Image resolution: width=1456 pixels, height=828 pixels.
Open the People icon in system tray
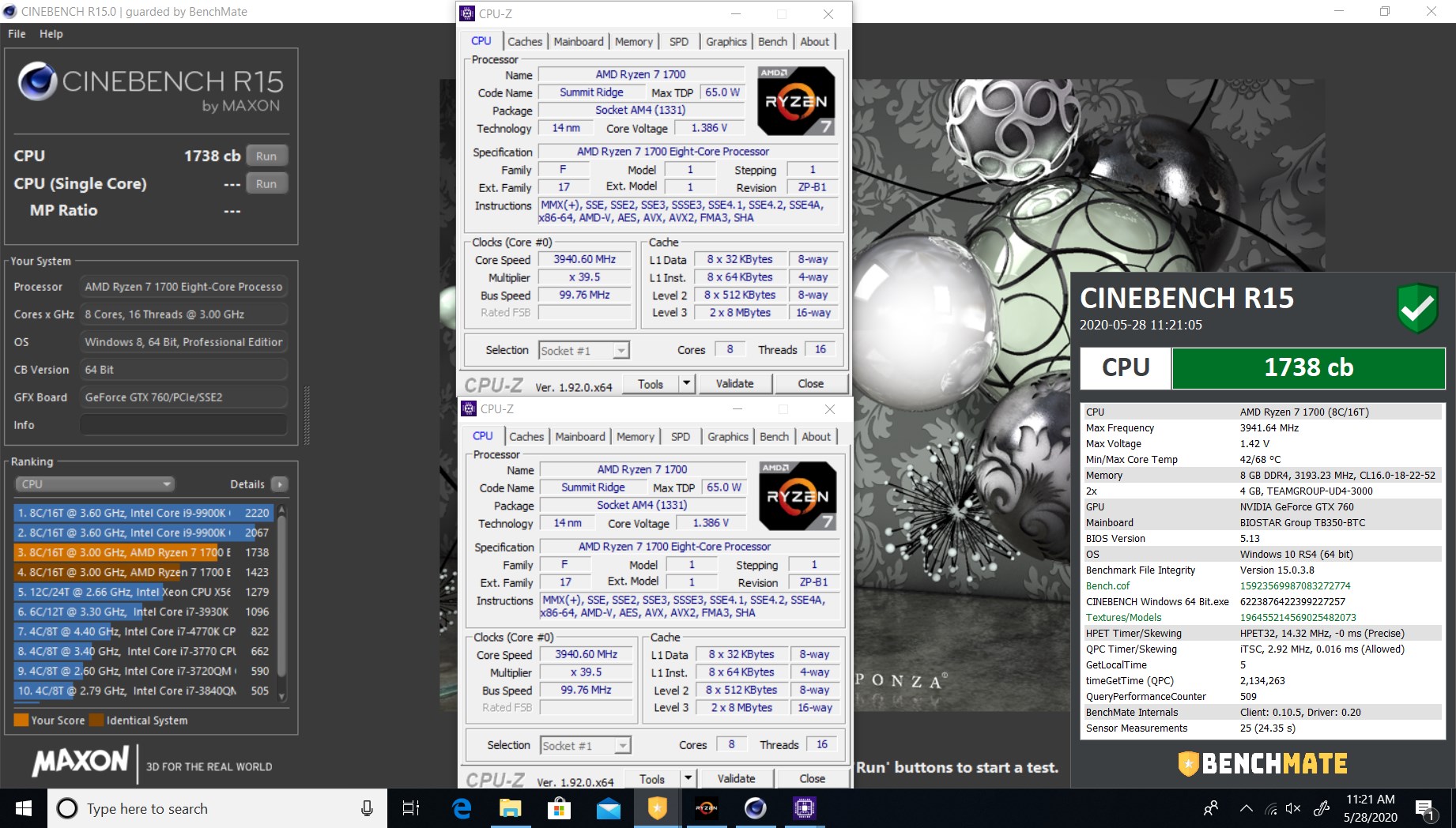tap(1210, 808)
